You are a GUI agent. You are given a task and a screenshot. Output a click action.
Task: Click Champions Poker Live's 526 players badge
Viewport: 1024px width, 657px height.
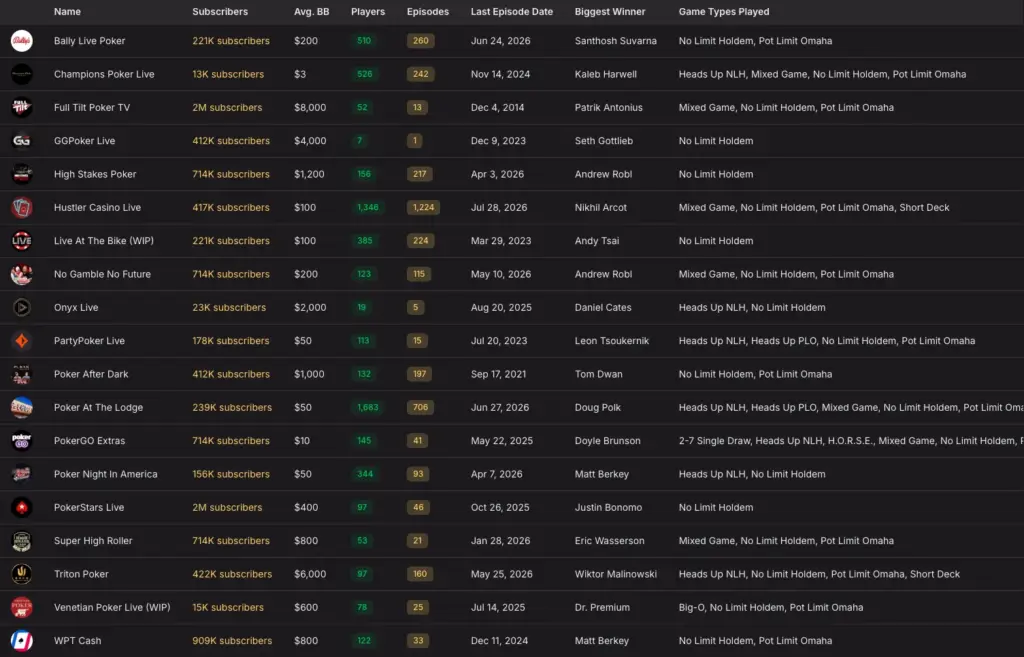(x=364, y=74)
